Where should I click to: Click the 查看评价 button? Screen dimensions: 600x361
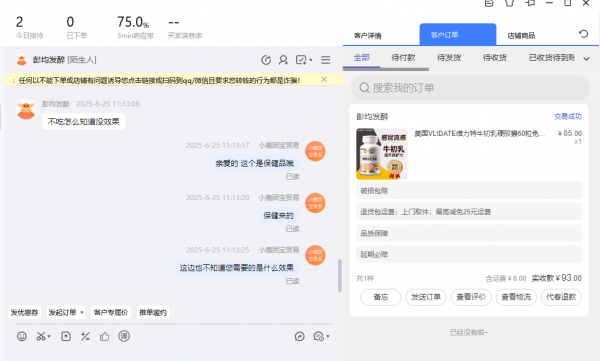pyautogui.click(x=471, y=297)
